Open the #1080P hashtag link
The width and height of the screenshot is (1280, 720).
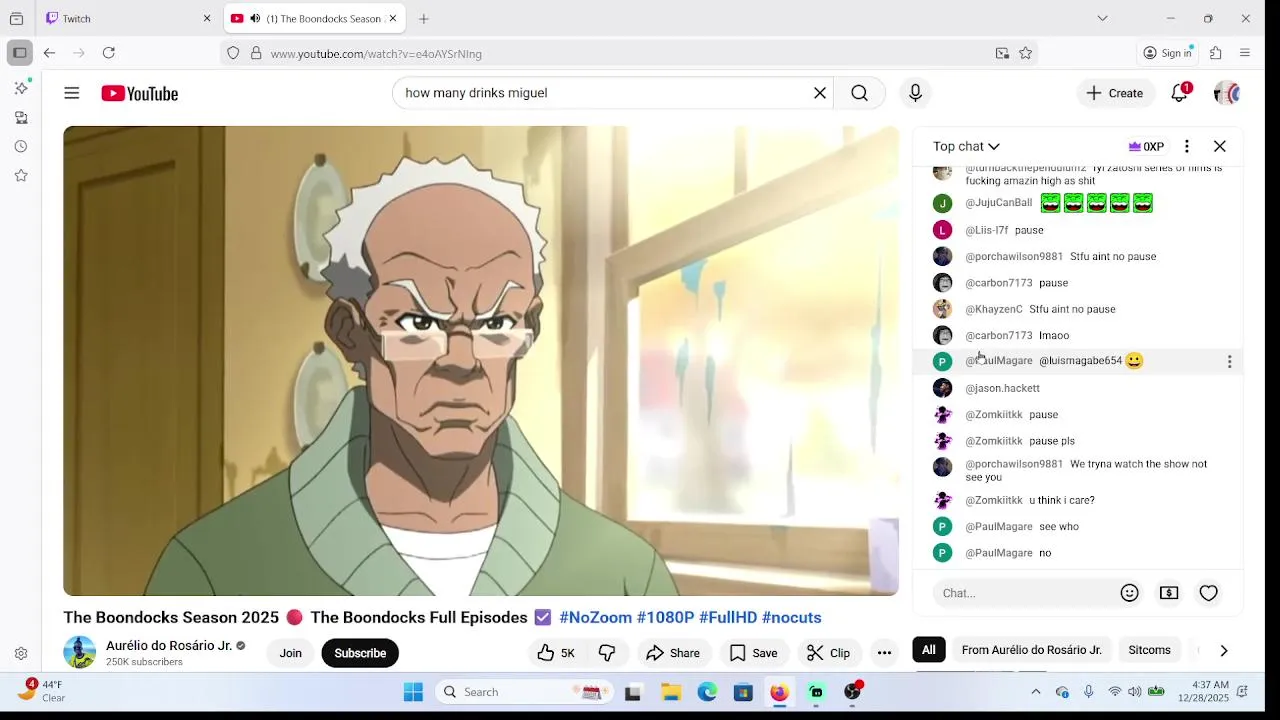tap(665, 617)
